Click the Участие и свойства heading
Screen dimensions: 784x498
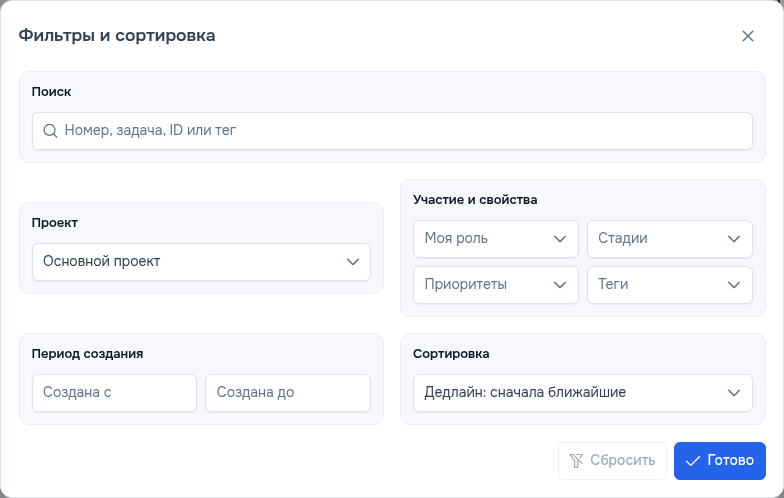[x=475, y=200]
